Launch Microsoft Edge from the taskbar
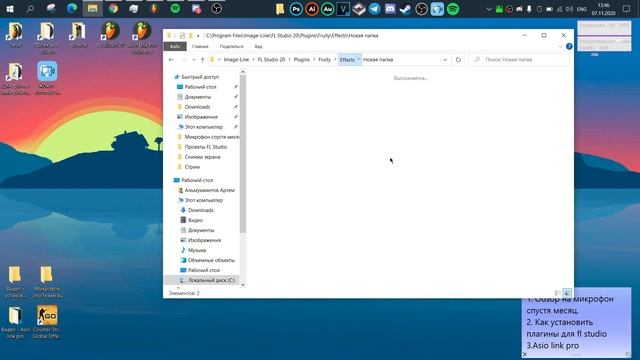 pyautogui.click(x=72, y=9)
